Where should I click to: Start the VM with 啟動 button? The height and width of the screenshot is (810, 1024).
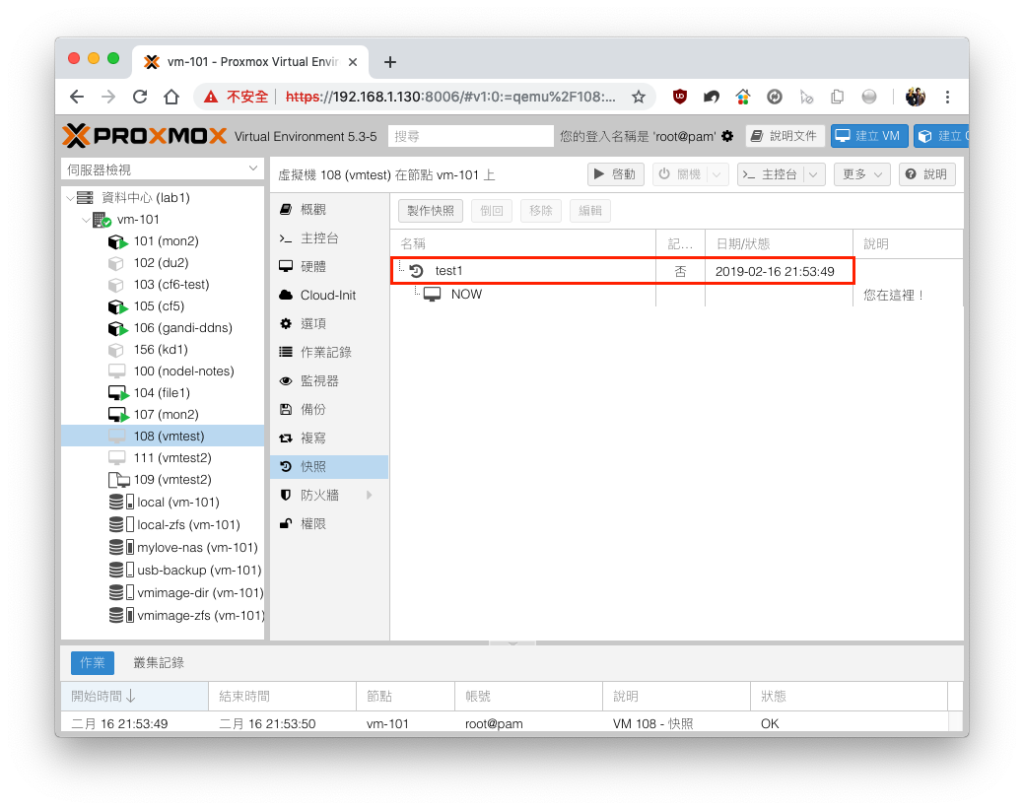[x=615, y=174]
